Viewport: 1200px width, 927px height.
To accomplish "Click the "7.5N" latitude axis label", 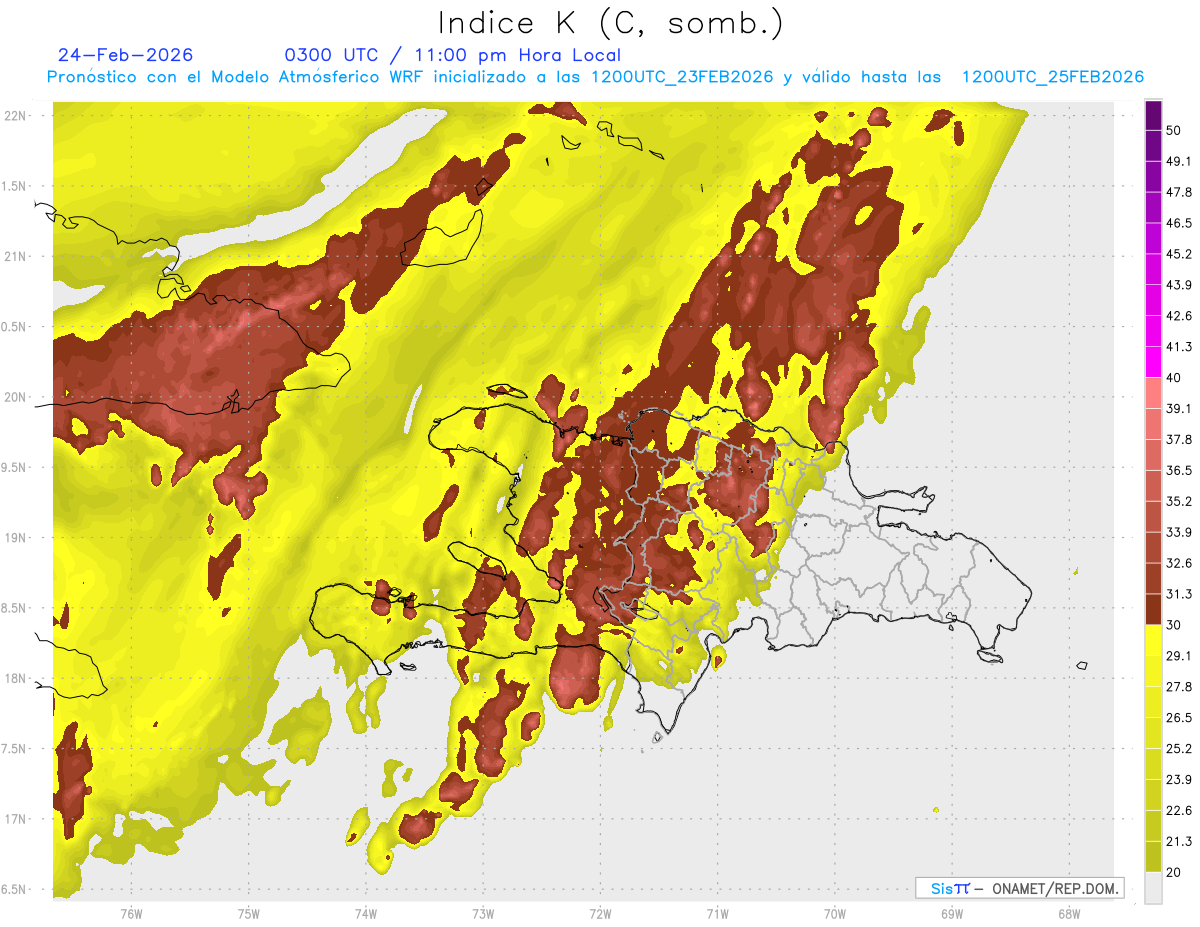I will (x=15, y=749).
